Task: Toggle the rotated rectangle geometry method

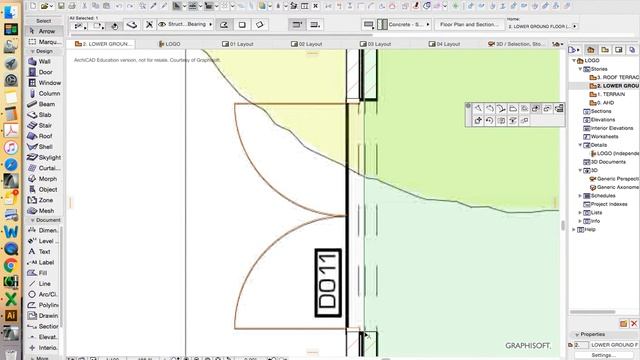Action: (260, 25)
